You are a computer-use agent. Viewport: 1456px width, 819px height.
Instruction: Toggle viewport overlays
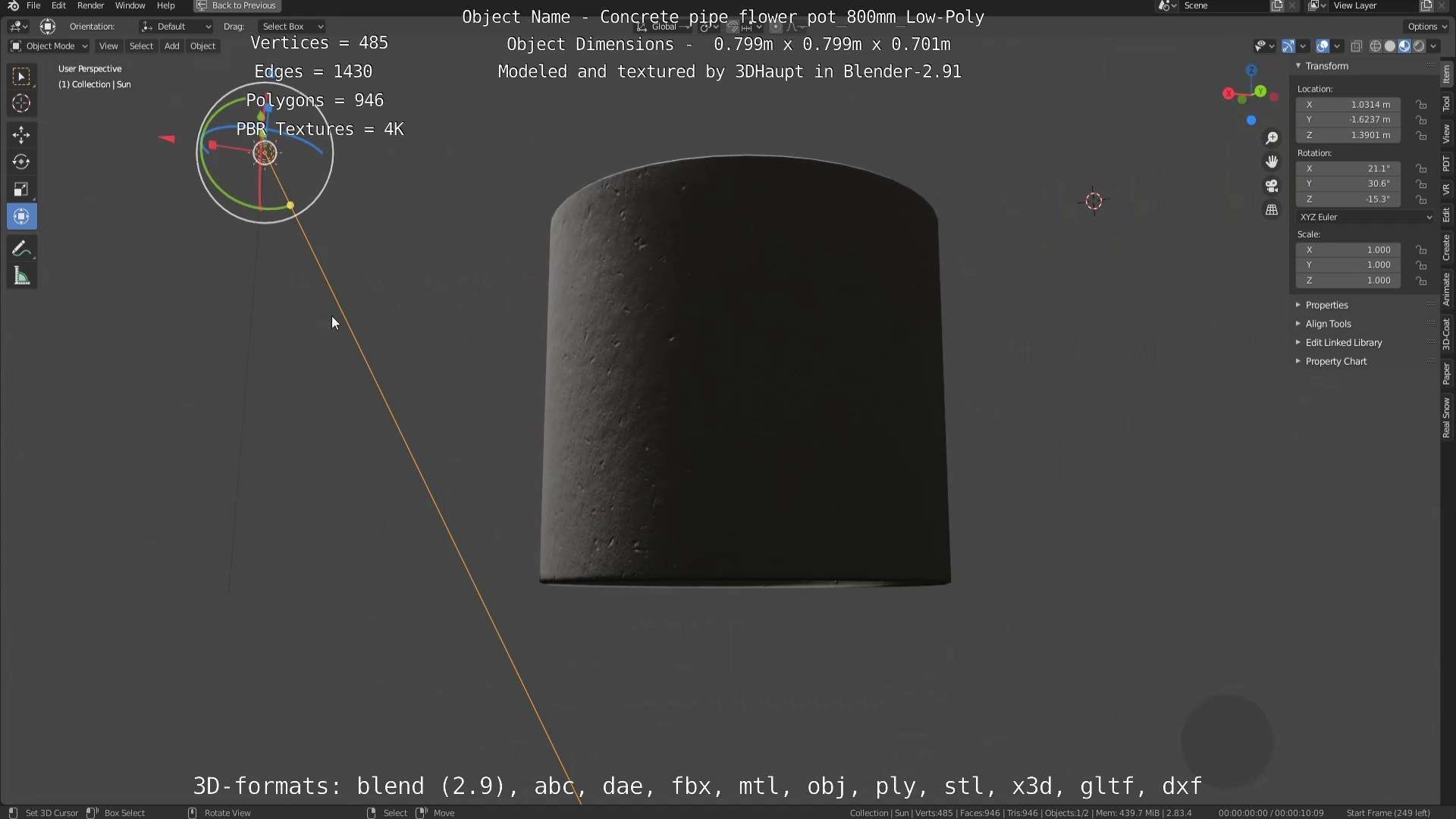1323,46
